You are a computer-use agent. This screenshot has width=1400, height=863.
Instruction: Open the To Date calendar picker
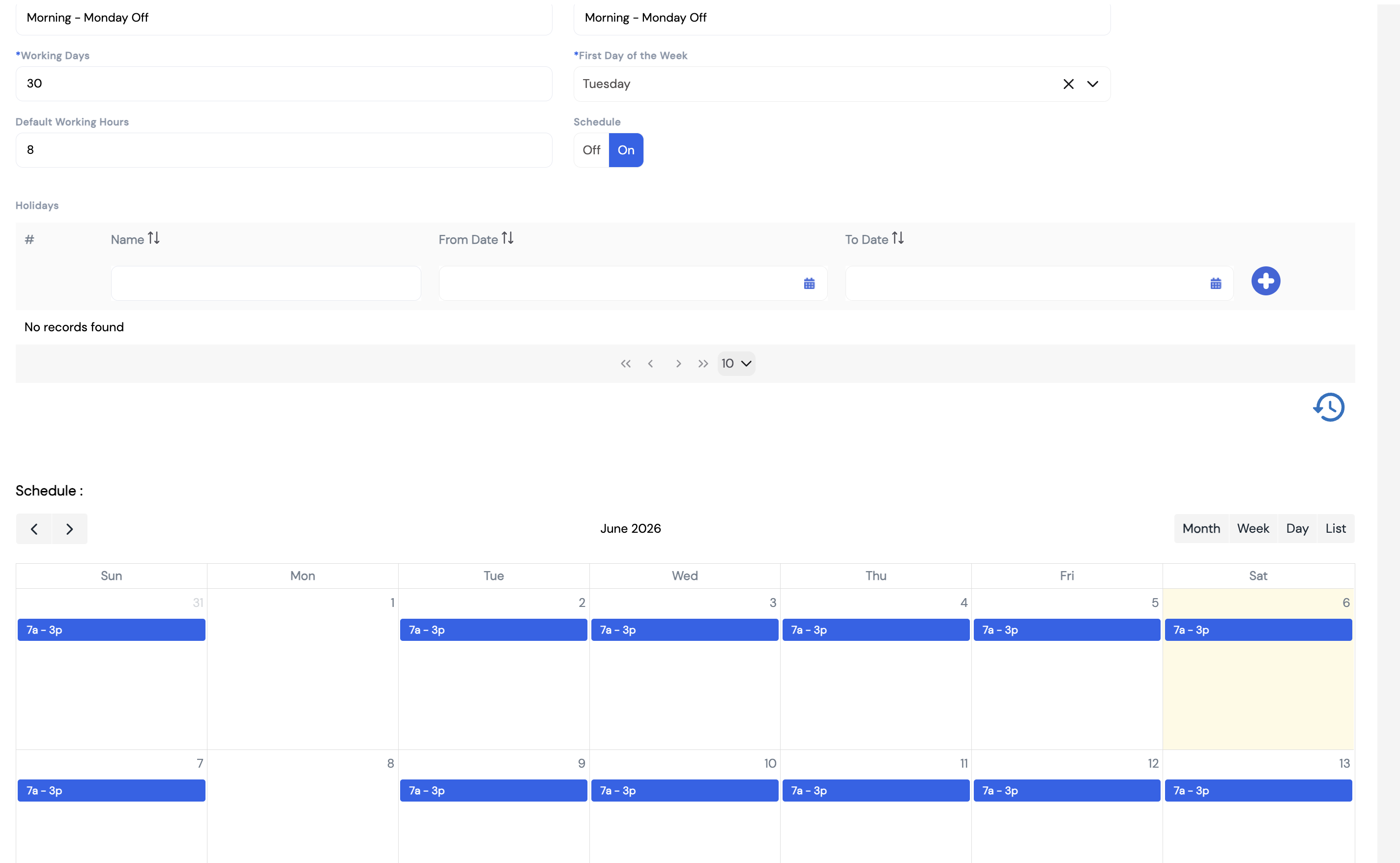(1215, 284)
